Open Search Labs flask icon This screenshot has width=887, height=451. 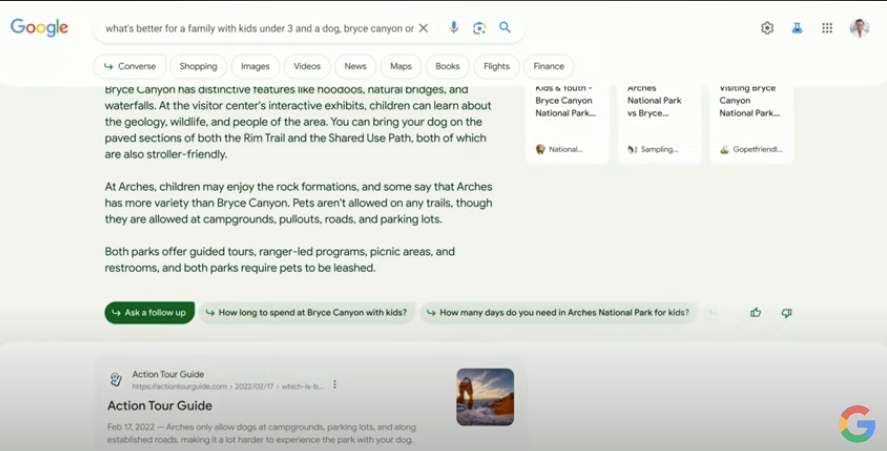pos(797,28)
